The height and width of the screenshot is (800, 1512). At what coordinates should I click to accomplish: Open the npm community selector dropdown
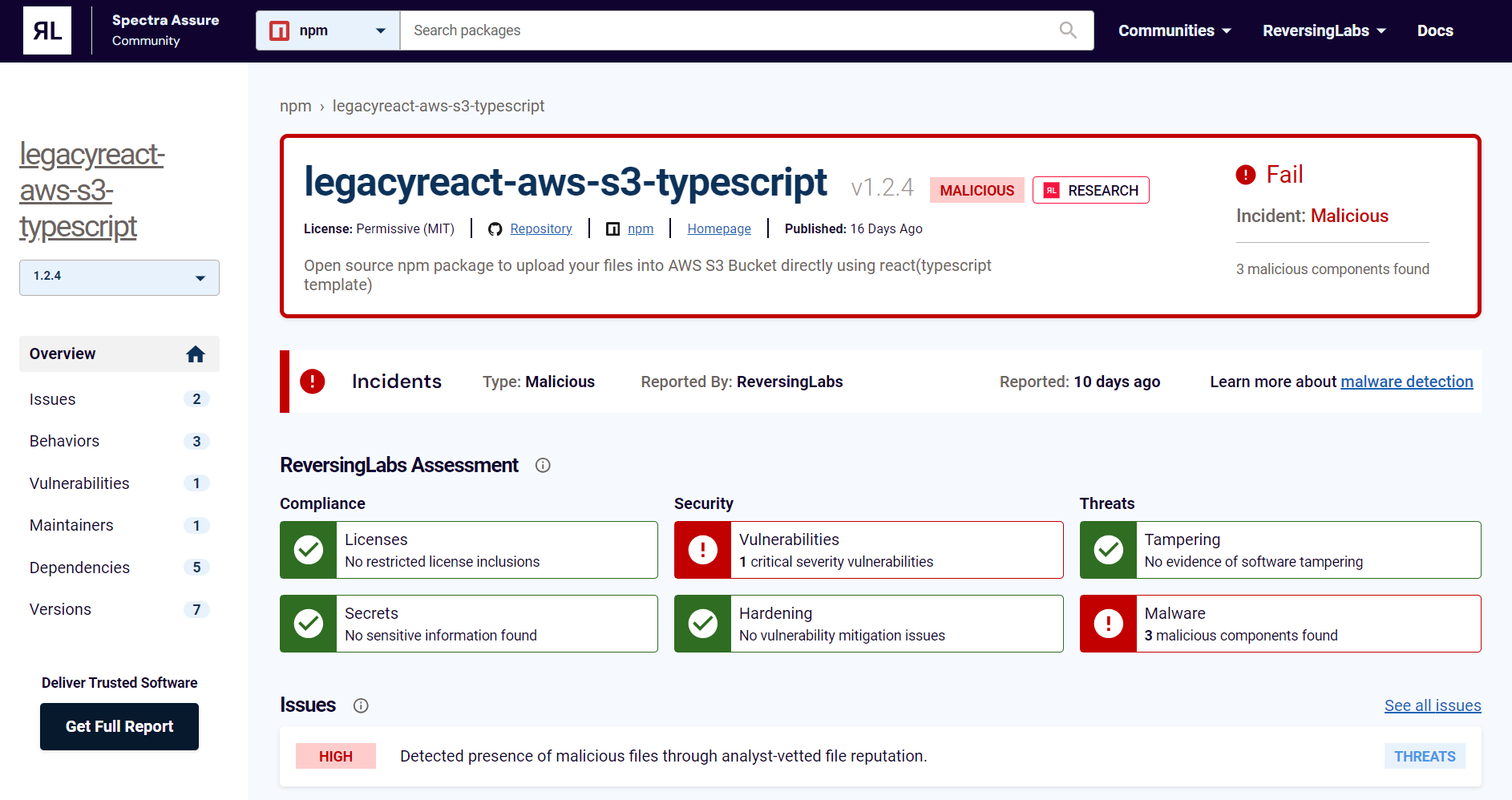tap(328, 30)
